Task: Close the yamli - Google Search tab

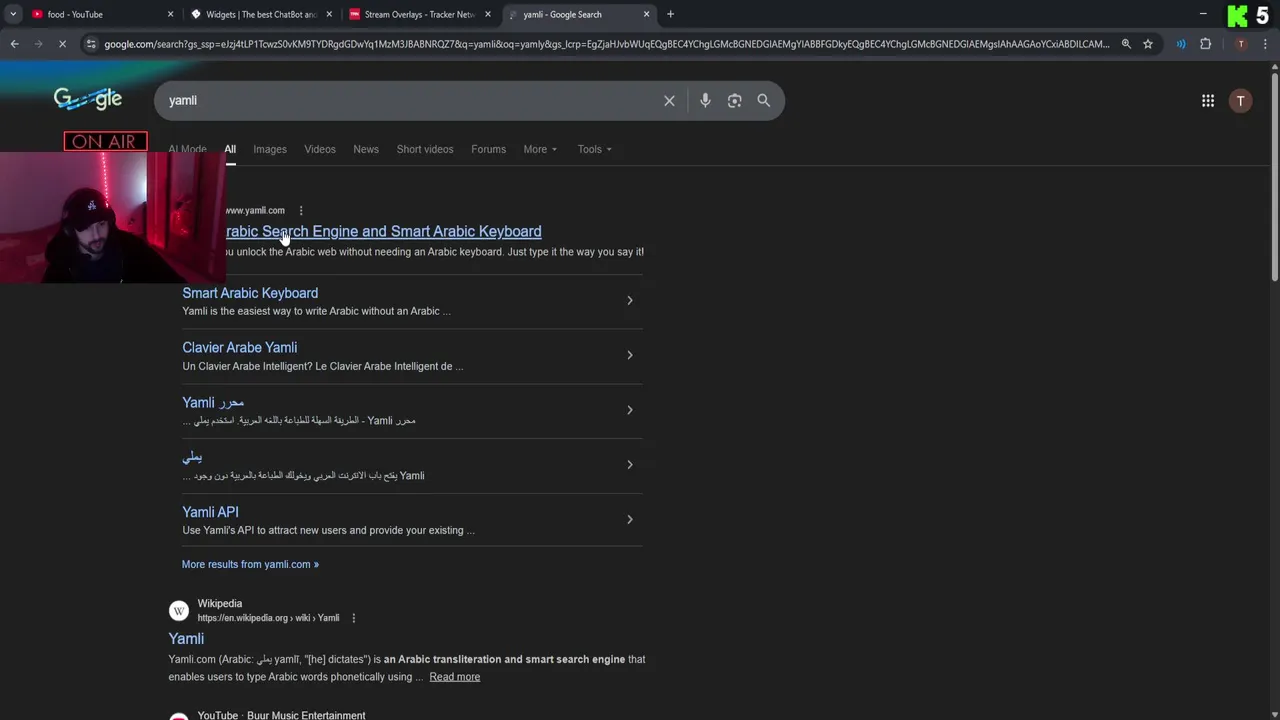Action: pyautogui.click(x=646, y=14)
